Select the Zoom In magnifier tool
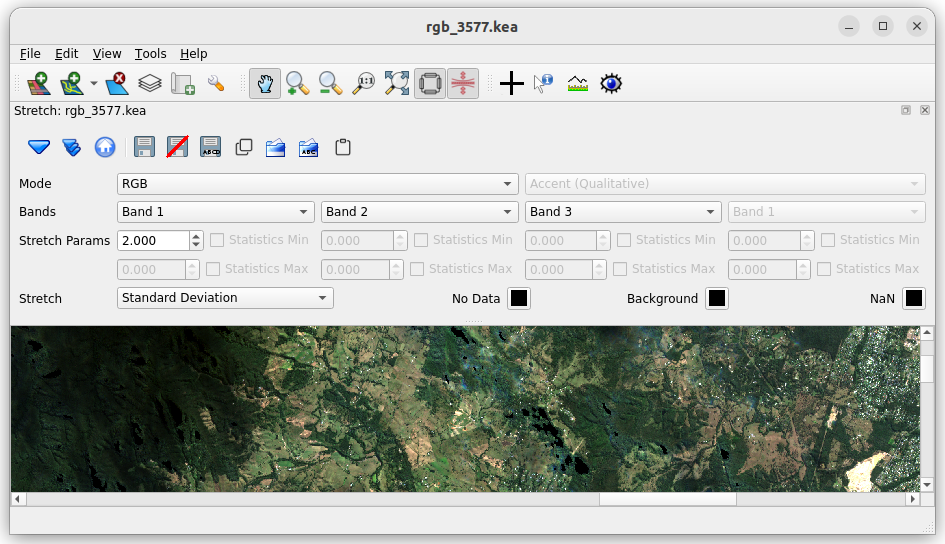Viewport: 945px width, 544px height. point(297,84)
